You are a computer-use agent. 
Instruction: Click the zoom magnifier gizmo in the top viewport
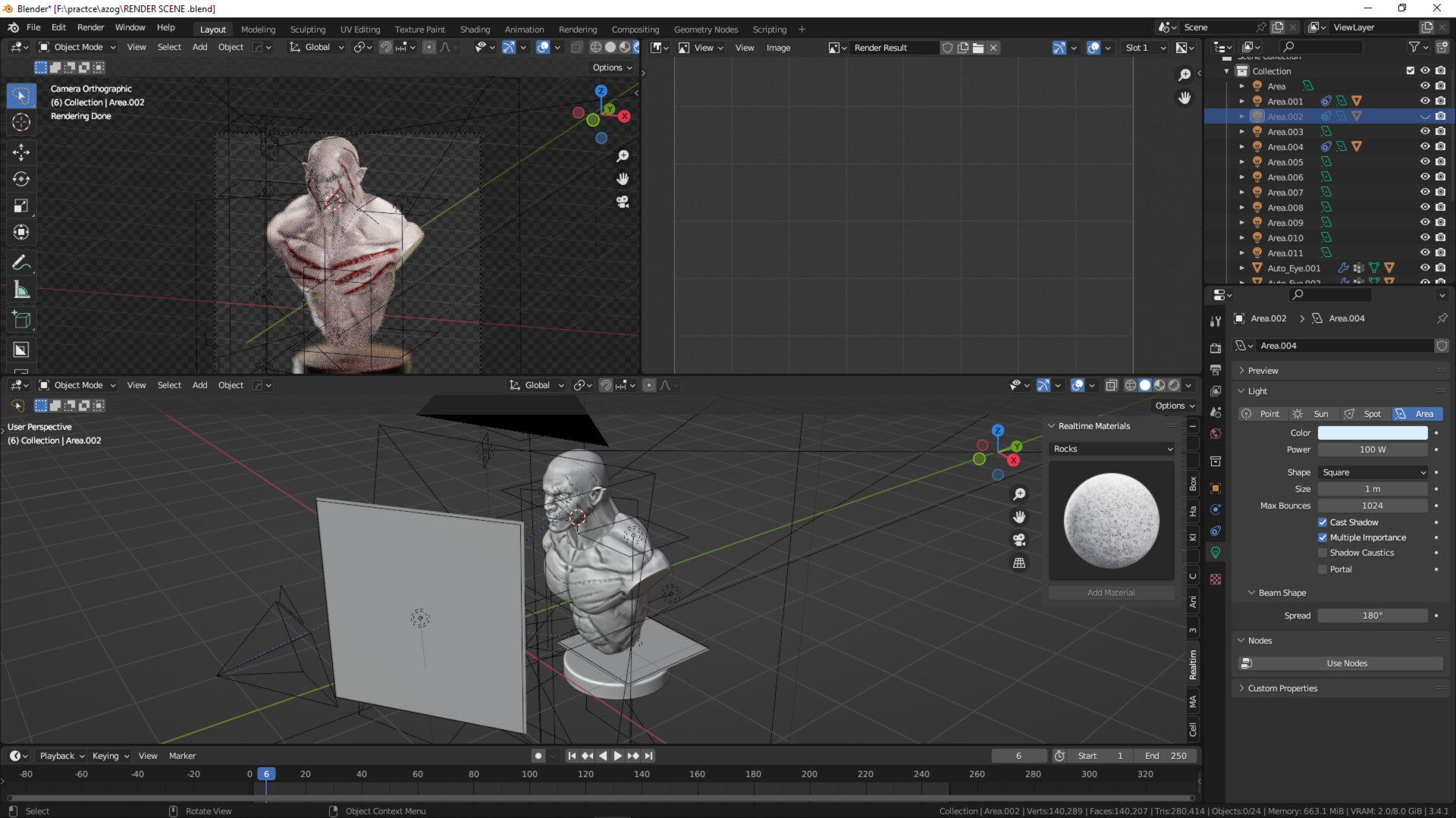coord(622,155)
